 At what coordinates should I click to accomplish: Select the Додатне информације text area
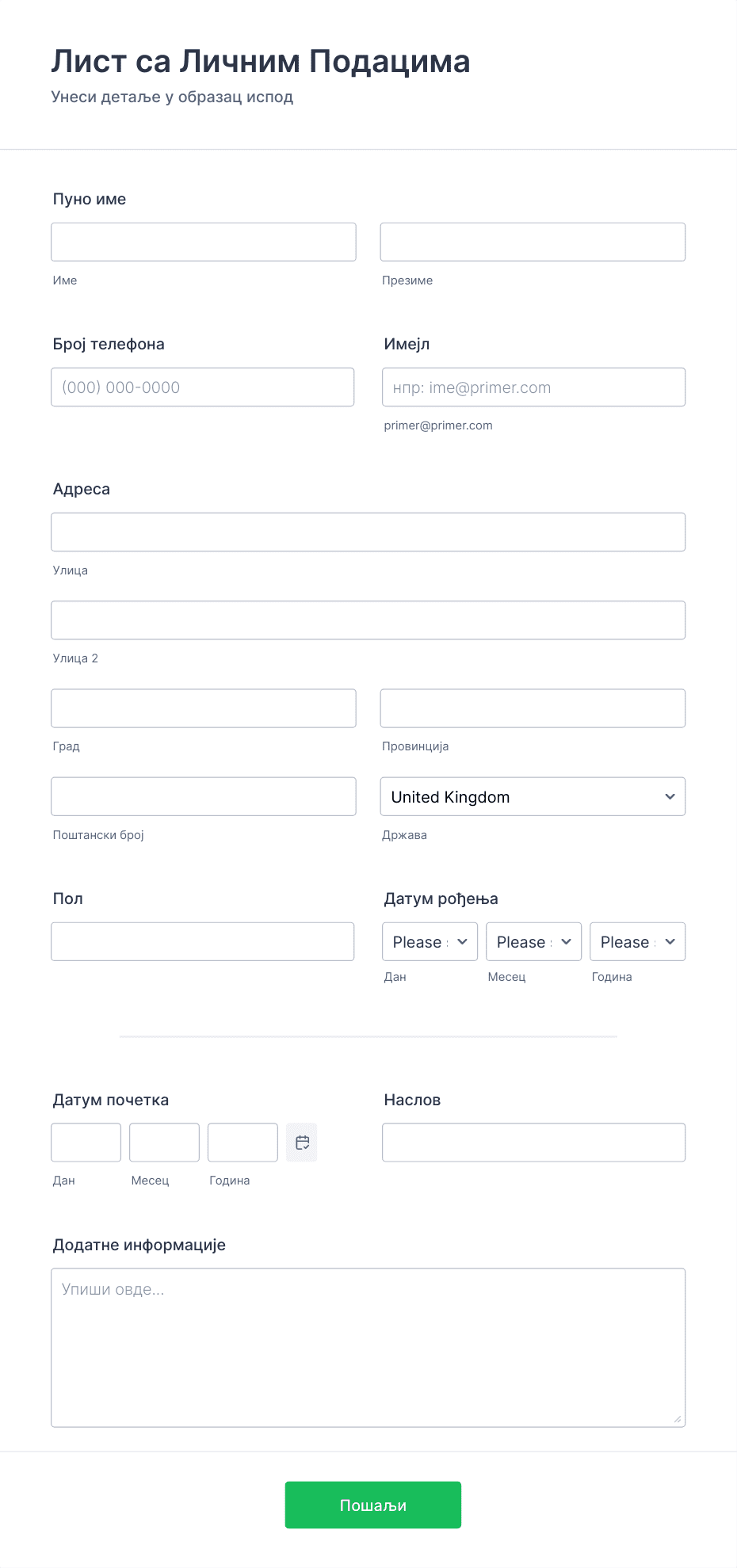click(368, 1347)
